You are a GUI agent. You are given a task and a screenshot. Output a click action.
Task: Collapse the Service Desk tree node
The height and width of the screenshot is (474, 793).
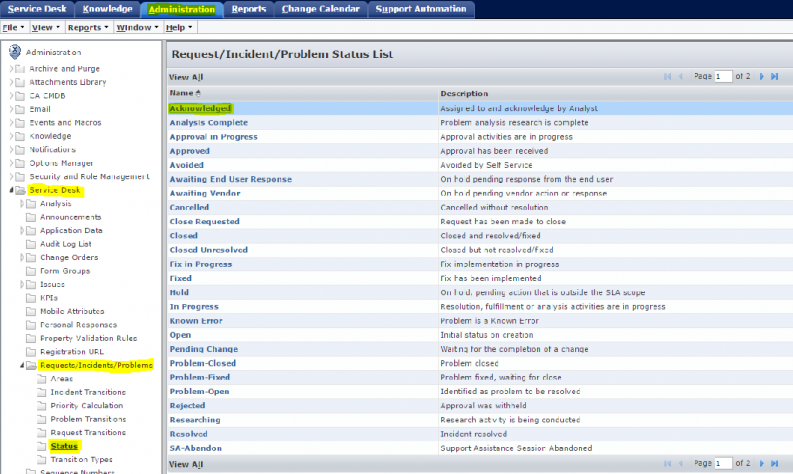[11, 190]
